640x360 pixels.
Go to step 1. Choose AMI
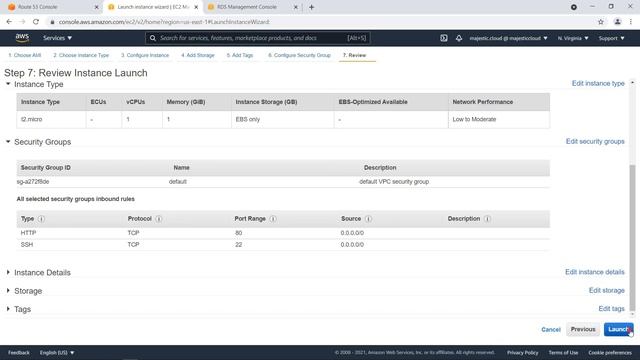pos(24,55)
